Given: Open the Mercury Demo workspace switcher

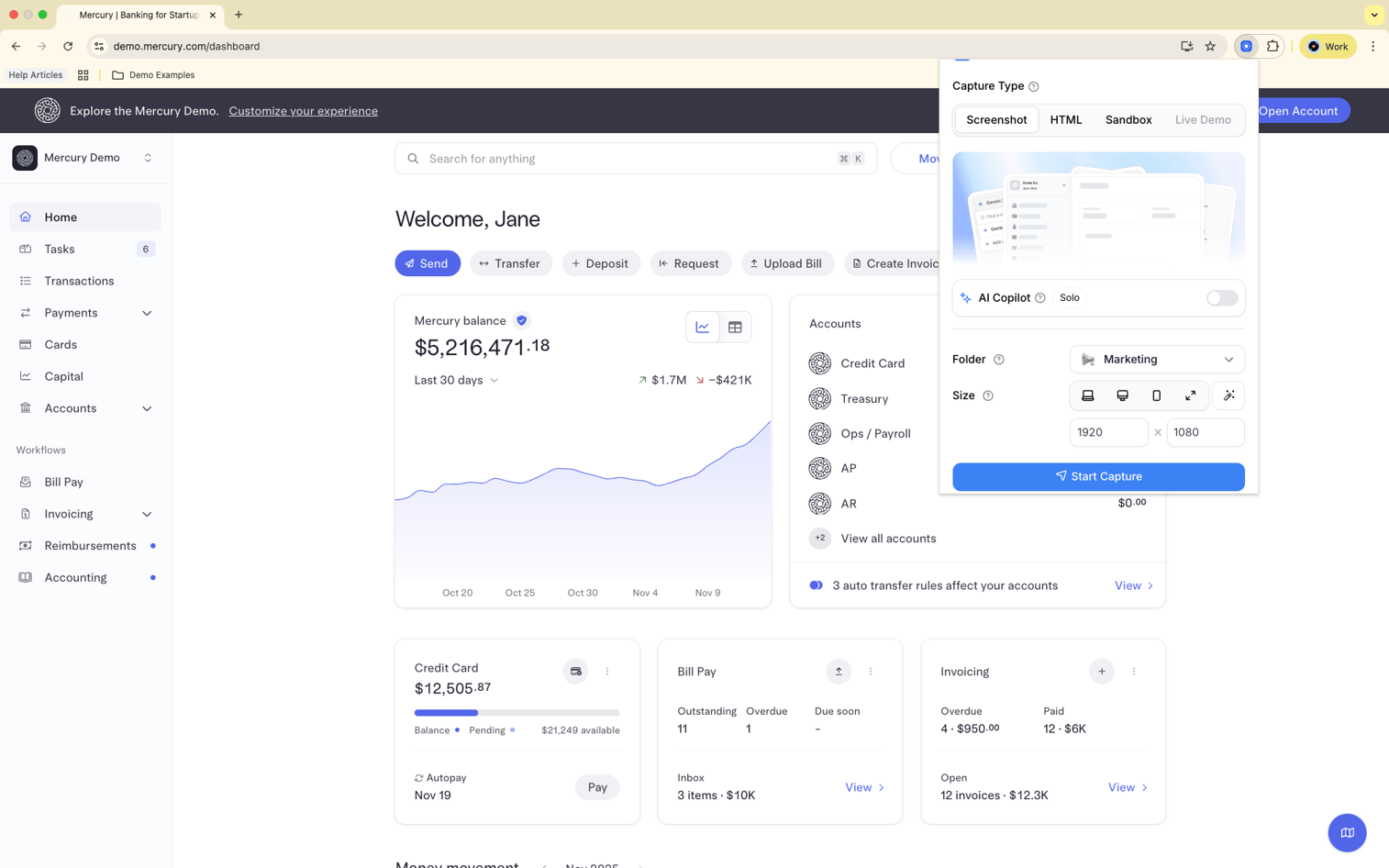Looking at the screenshot, I should pyautogui.click(x=84, y=158).
